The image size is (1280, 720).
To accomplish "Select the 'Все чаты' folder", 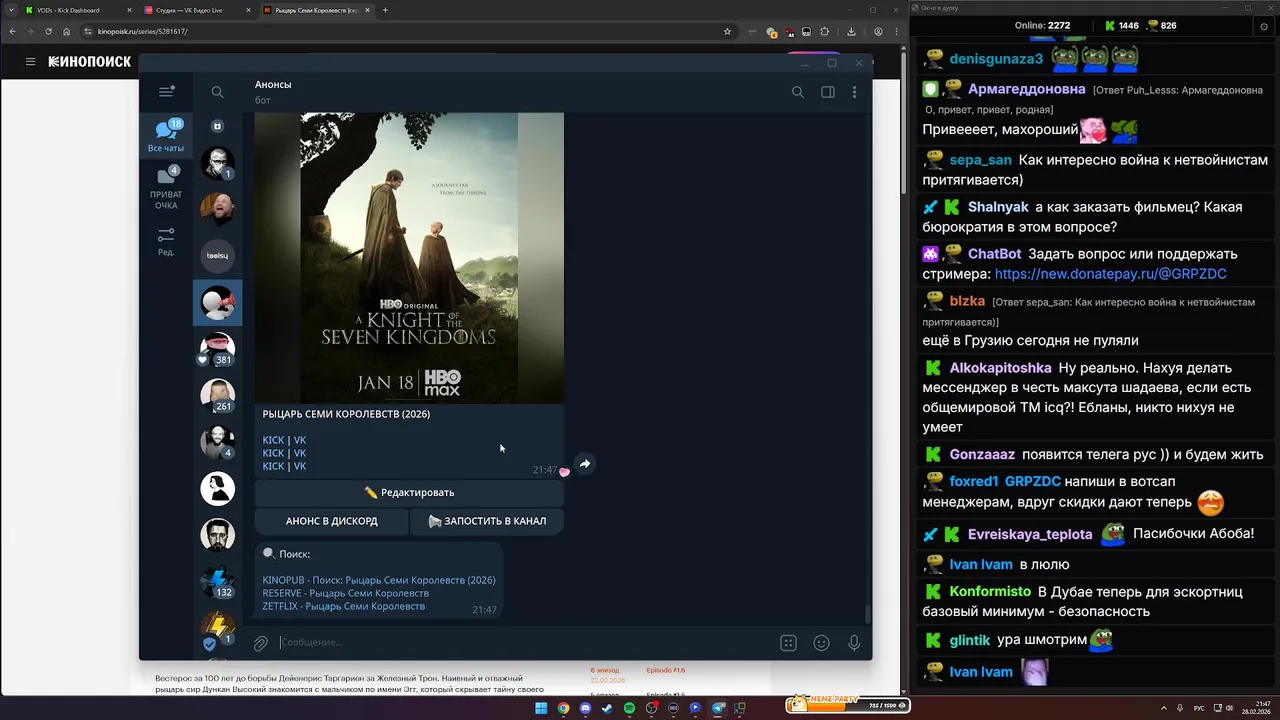I will coord(166,136).
